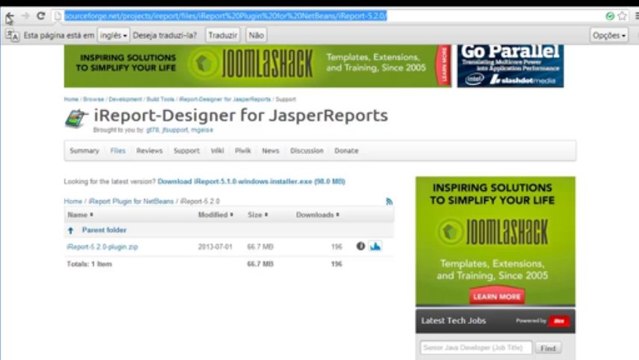
Task: Sort by Size column header
Action: click(x=258, y=215)
